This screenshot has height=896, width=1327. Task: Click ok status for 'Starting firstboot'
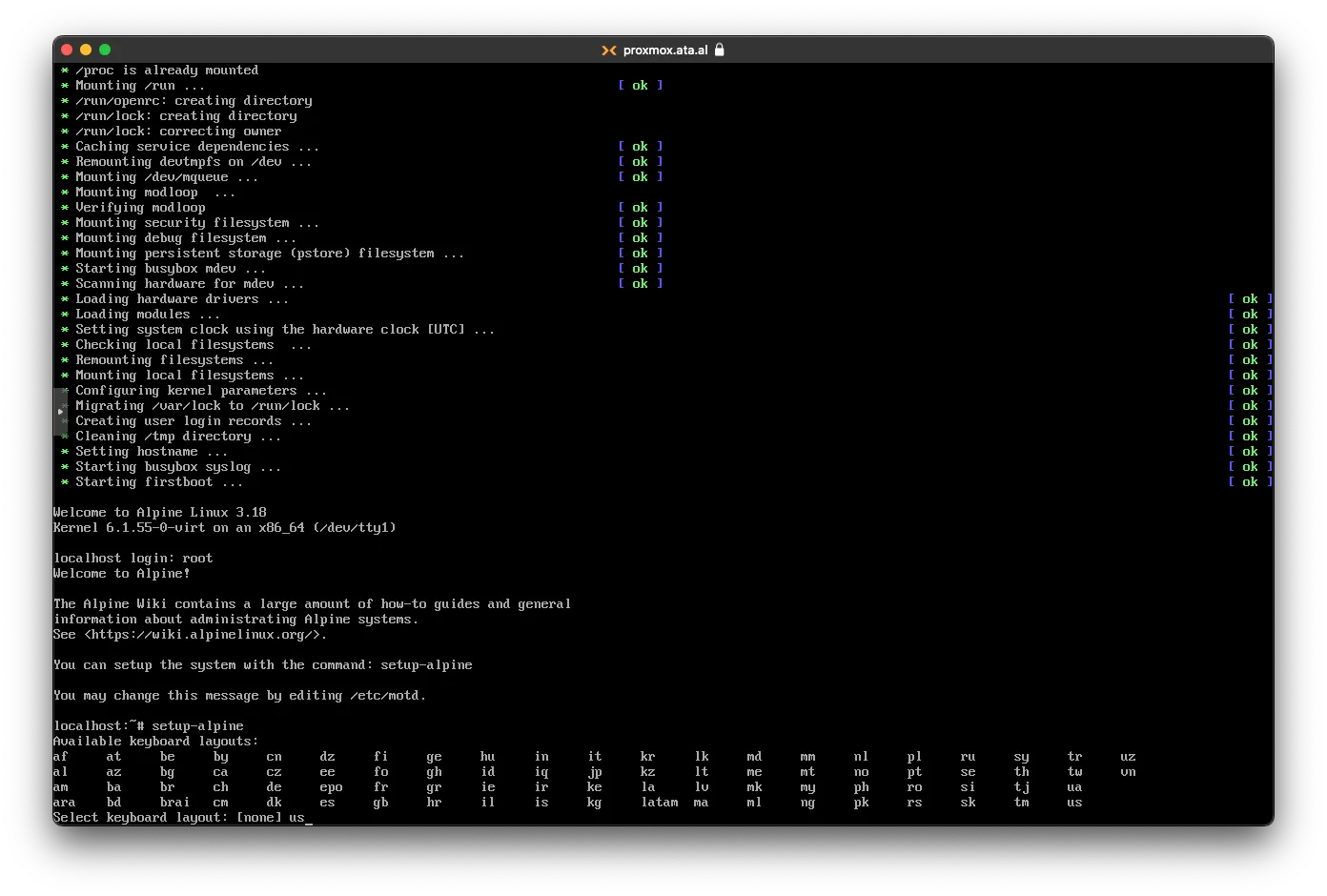pyautogui.click(x=1251, y=482)
